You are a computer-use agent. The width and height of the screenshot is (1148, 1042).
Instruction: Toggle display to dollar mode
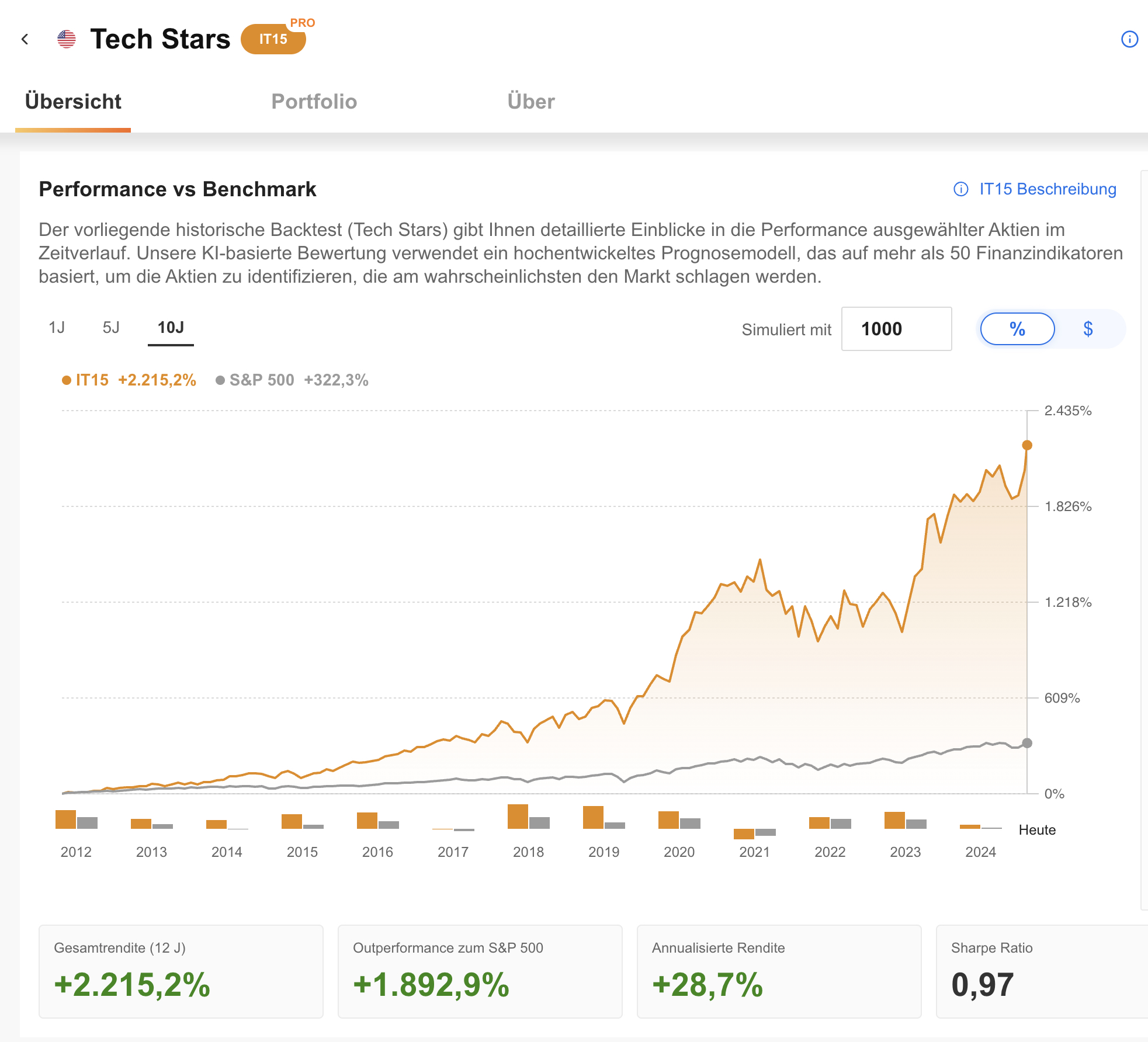[x=1088, y=329]
